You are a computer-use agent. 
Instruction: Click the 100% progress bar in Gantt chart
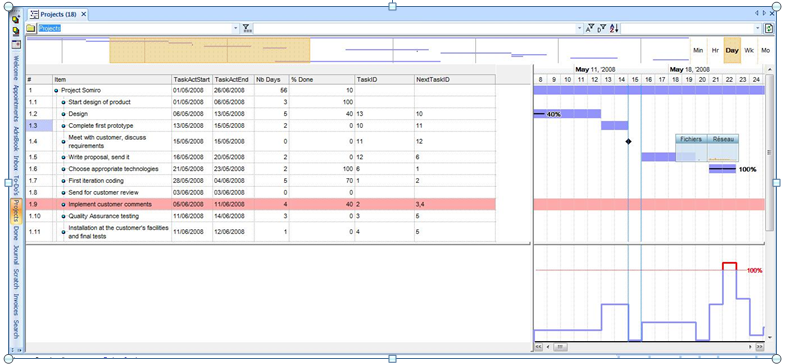pos(722,169)
